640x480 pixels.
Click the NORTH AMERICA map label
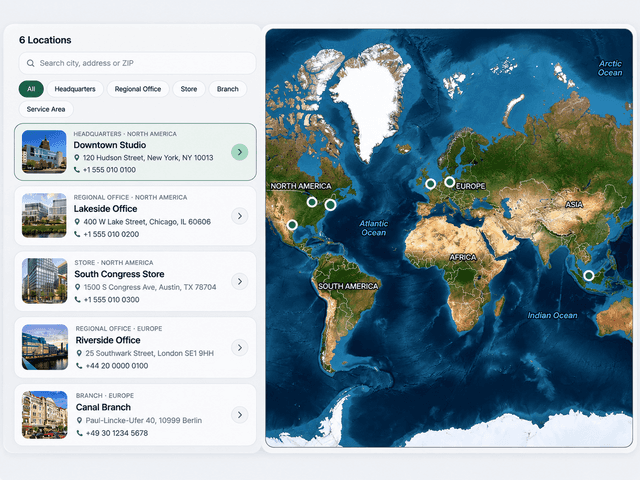click(301, 186)
